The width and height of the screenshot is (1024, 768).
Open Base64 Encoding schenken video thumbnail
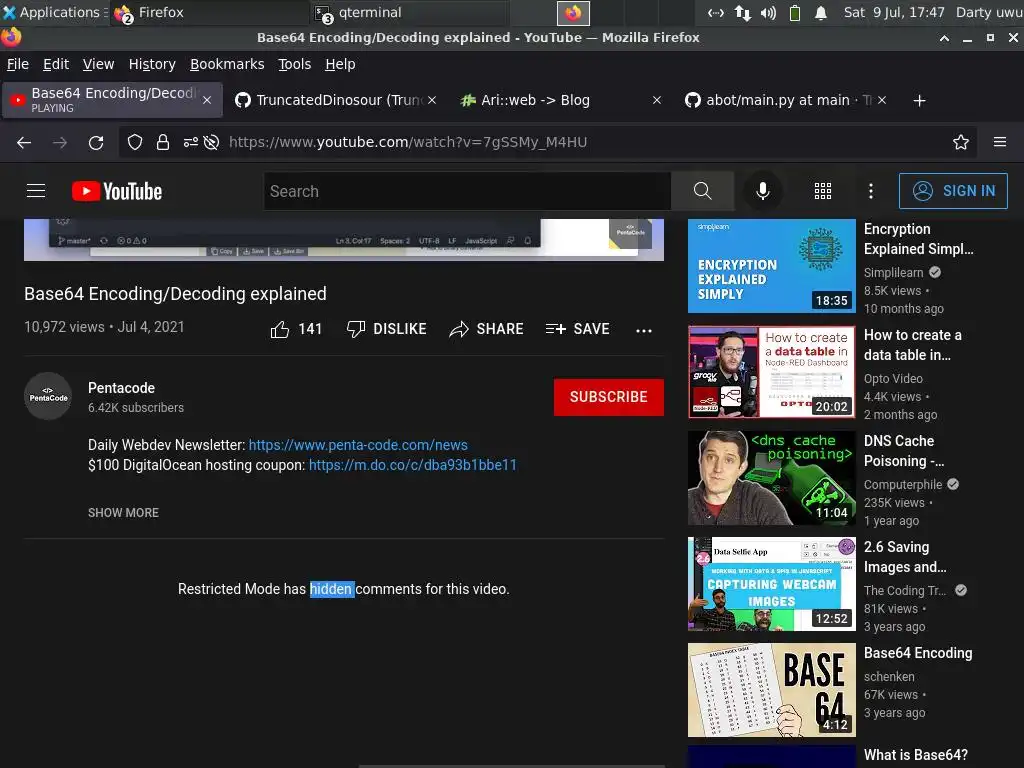[771, 690]
